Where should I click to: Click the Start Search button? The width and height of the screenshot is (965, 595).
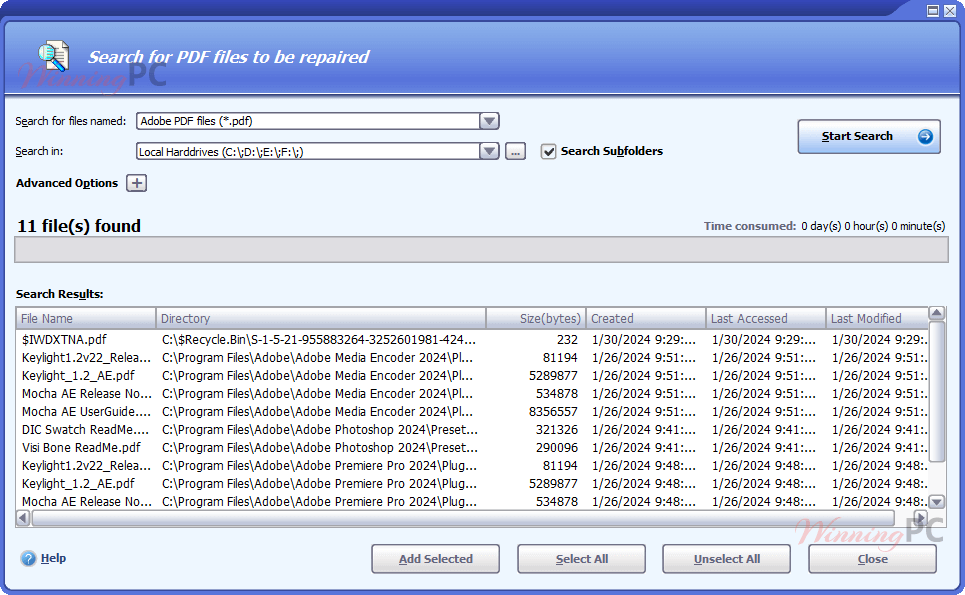(869, 136)
